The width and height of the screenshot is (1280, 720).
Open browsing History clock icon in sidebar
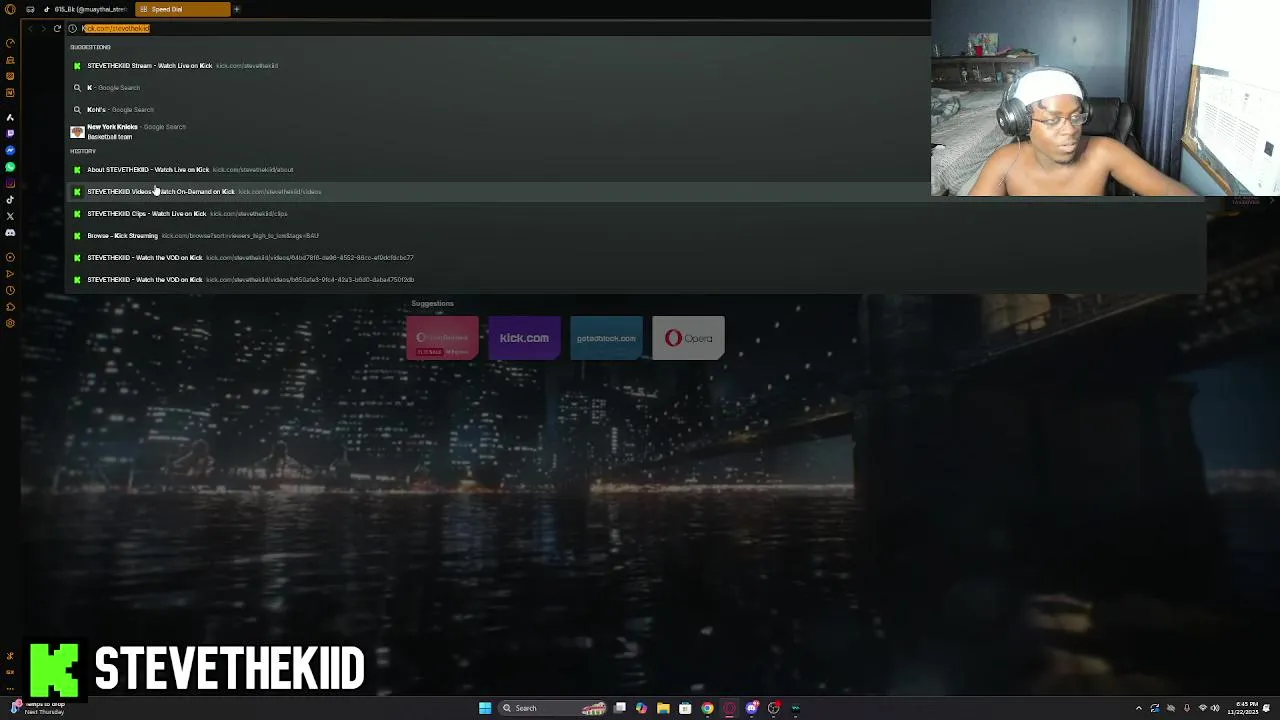coord(10,290)
